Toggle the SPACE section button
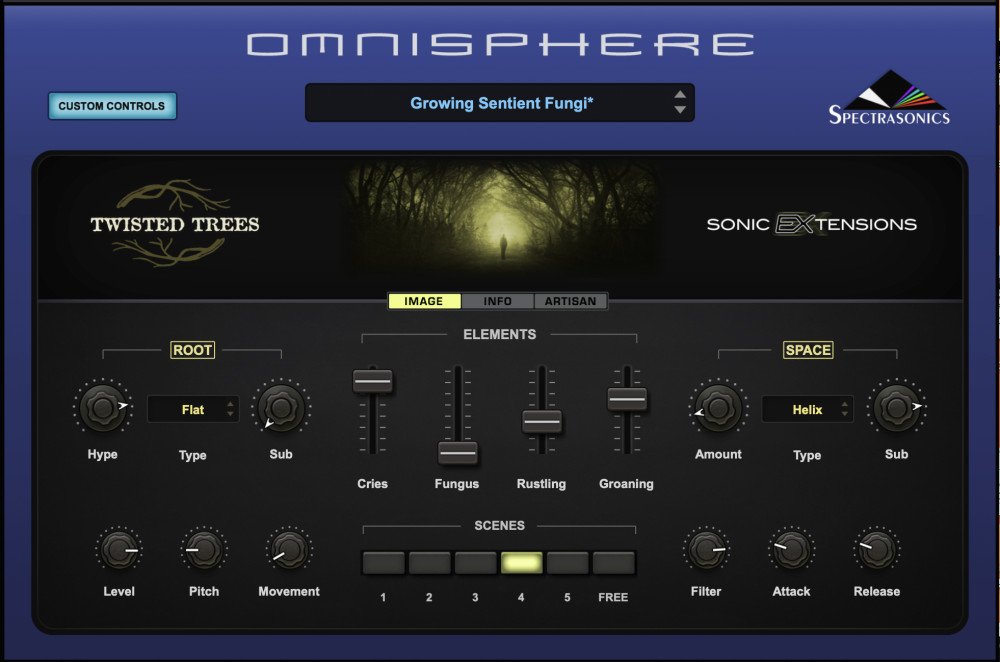 point(808,350)
